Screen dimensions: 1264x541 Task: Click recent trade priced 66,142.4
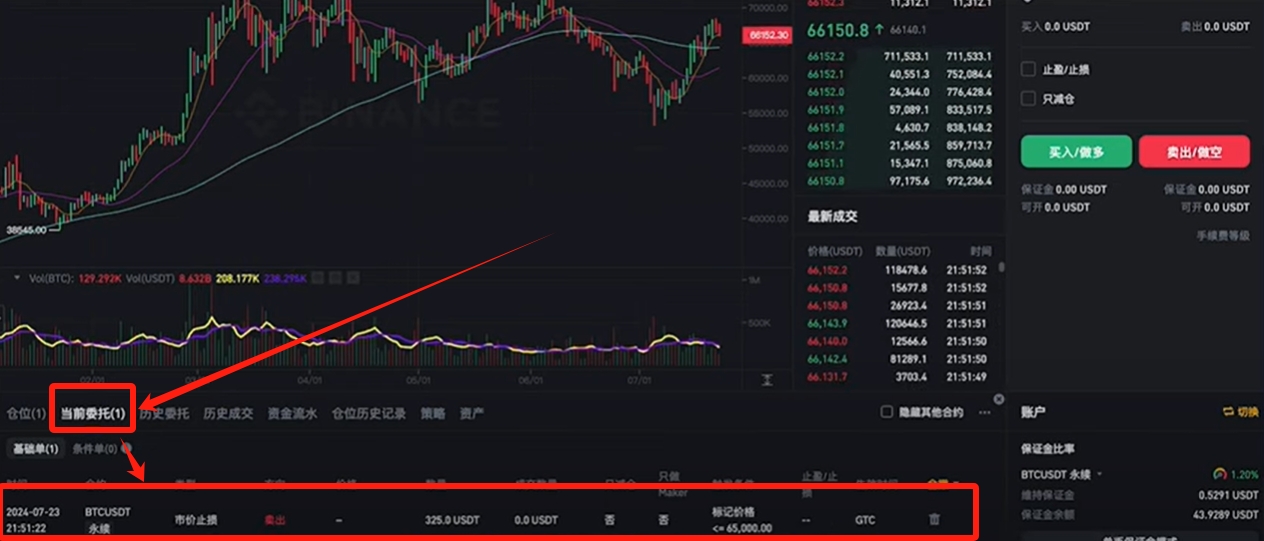pos(826,358)
